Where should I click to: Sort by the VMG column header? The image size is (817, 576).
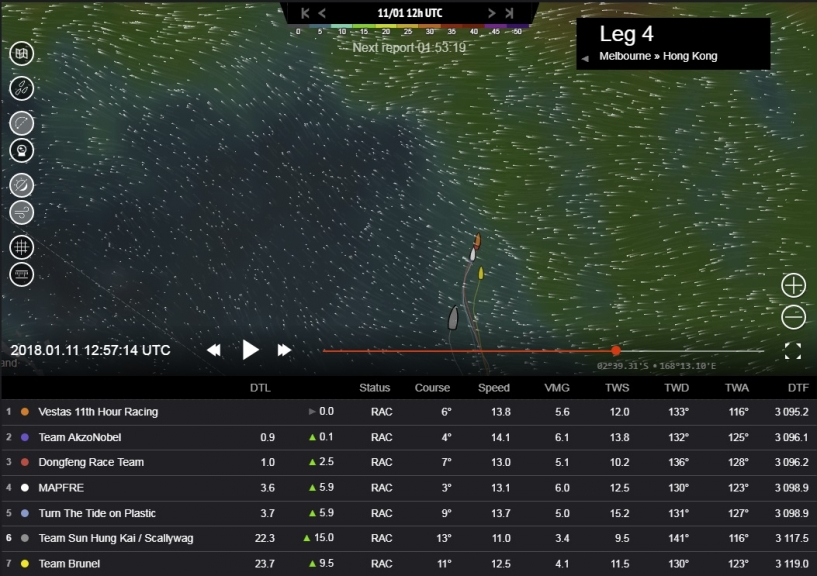[557, 388]
